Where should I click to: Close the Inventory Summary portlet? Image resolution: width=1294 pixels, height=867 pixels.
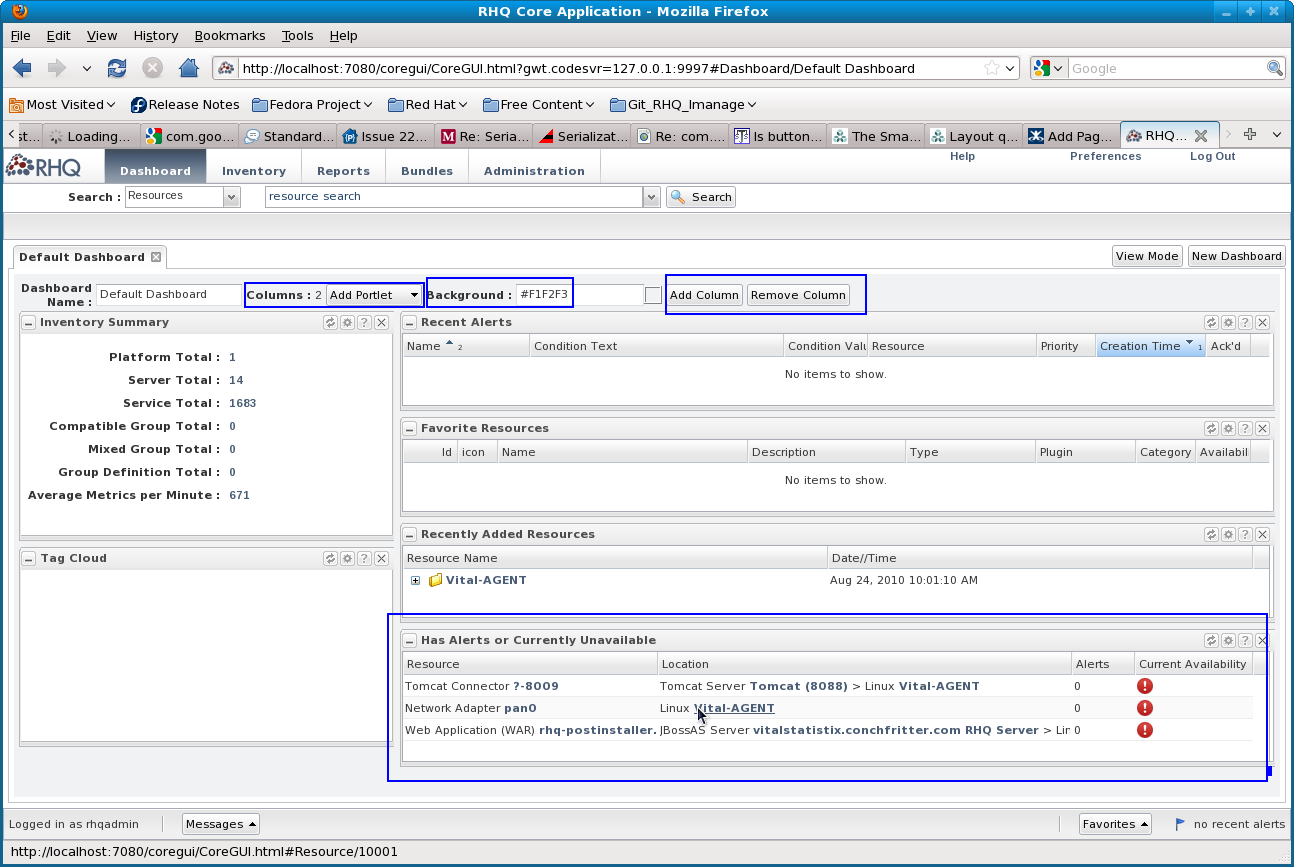pos(381,322)
